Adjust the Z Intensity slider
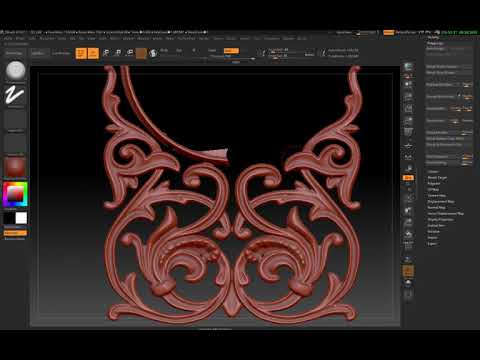Screen dimensions: 480x360 (x=233, y=57)
